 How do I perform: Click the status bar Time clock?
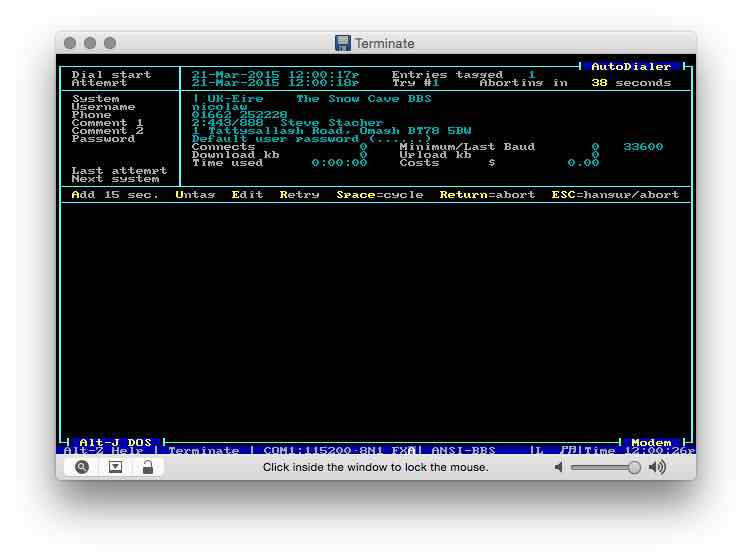639,451
